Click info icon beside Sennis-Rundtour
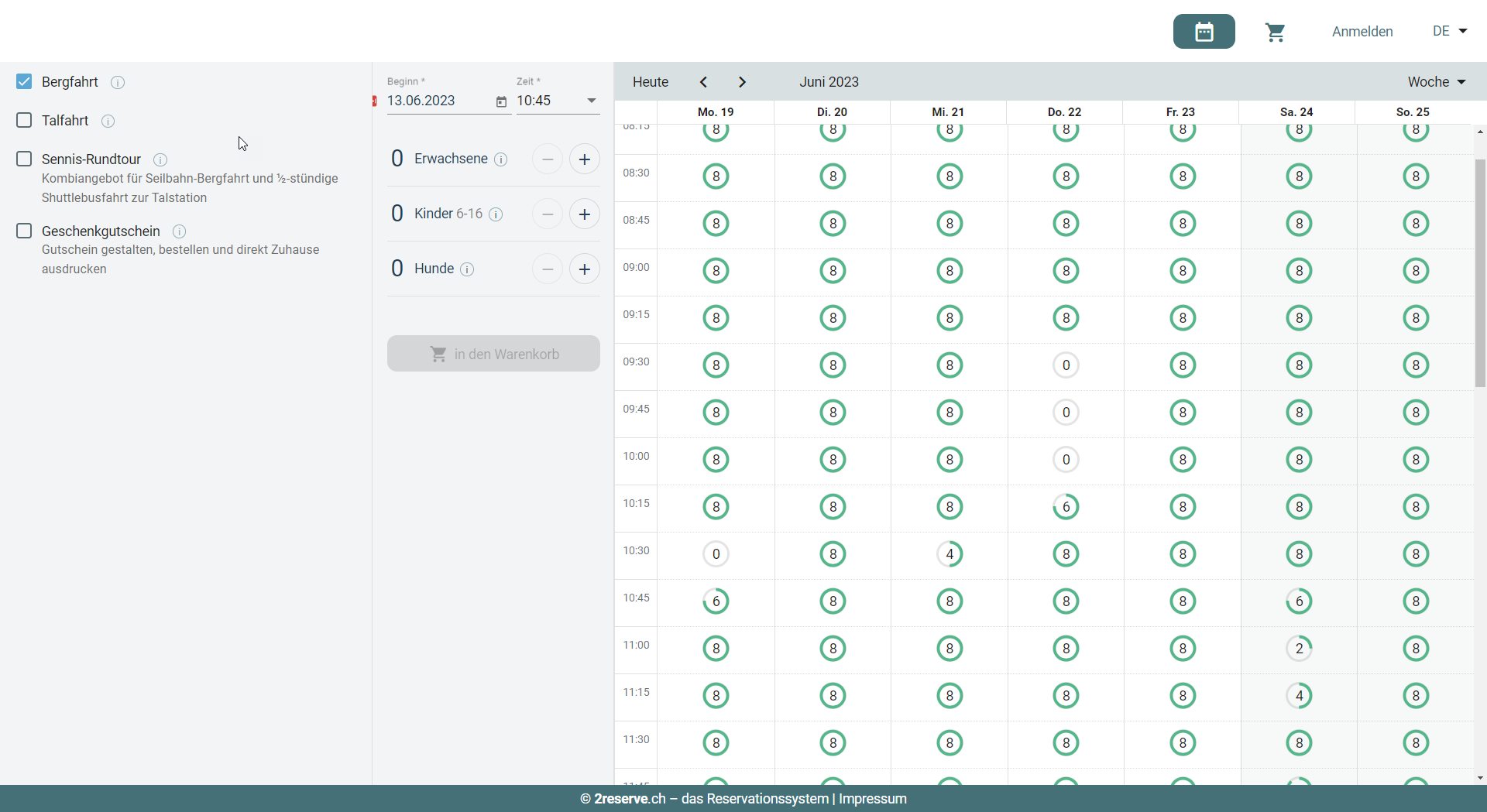Screen dimensions: 1487x812 pos(160,159)
